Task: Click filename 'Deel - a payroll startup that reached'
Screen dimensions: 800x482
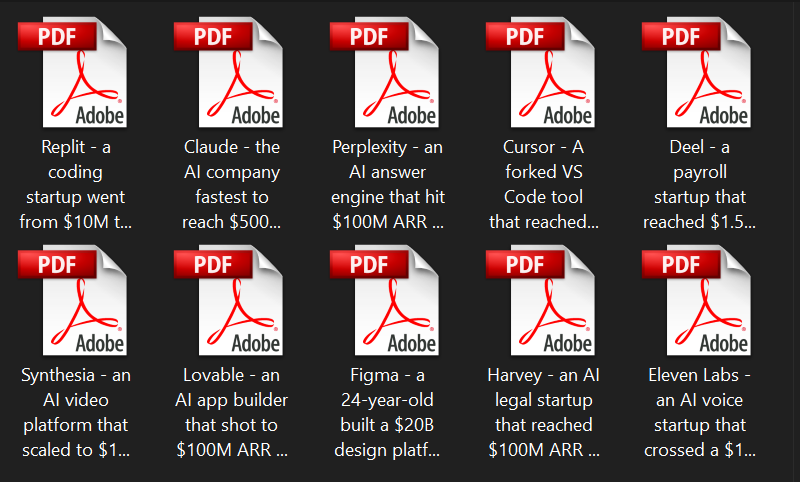Action: (x=699, y=185)
